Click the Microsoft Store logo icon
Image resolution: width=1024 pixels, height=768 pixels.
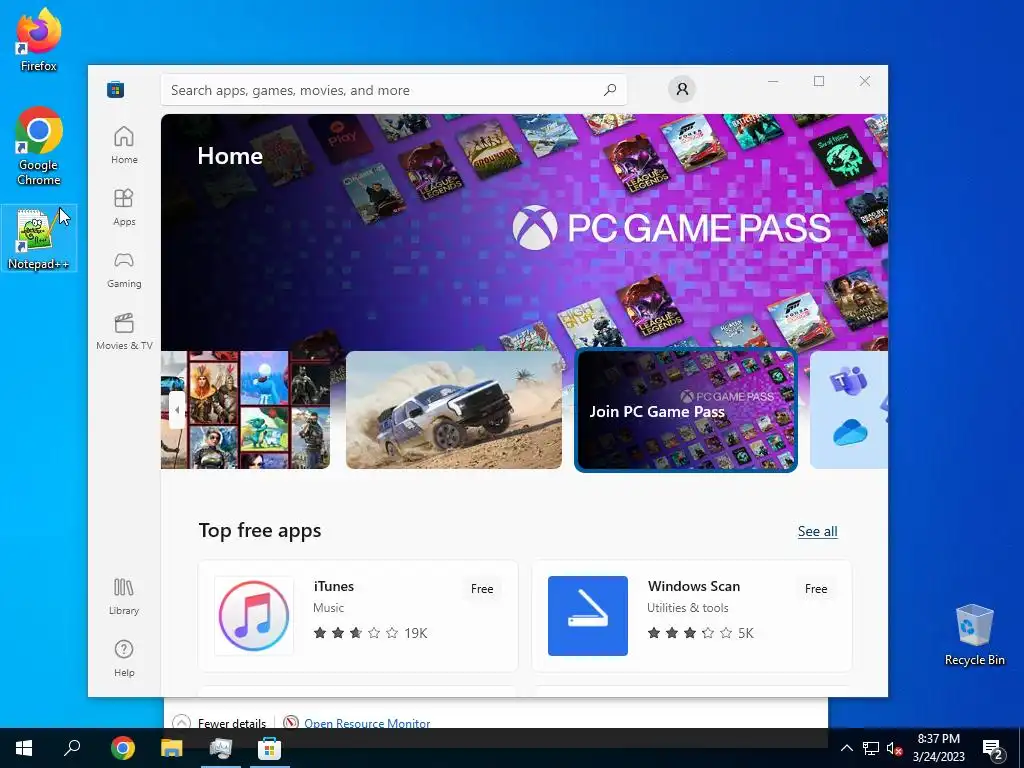pyautogui.click(x=116, y=89)
